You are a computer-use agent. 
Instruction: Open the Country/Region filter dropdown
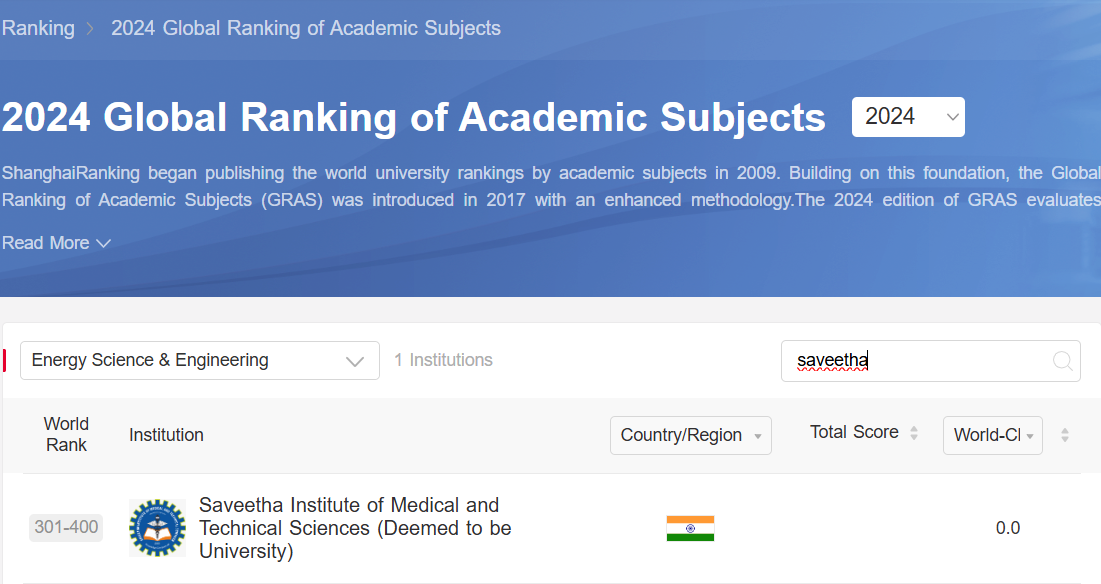690,435
